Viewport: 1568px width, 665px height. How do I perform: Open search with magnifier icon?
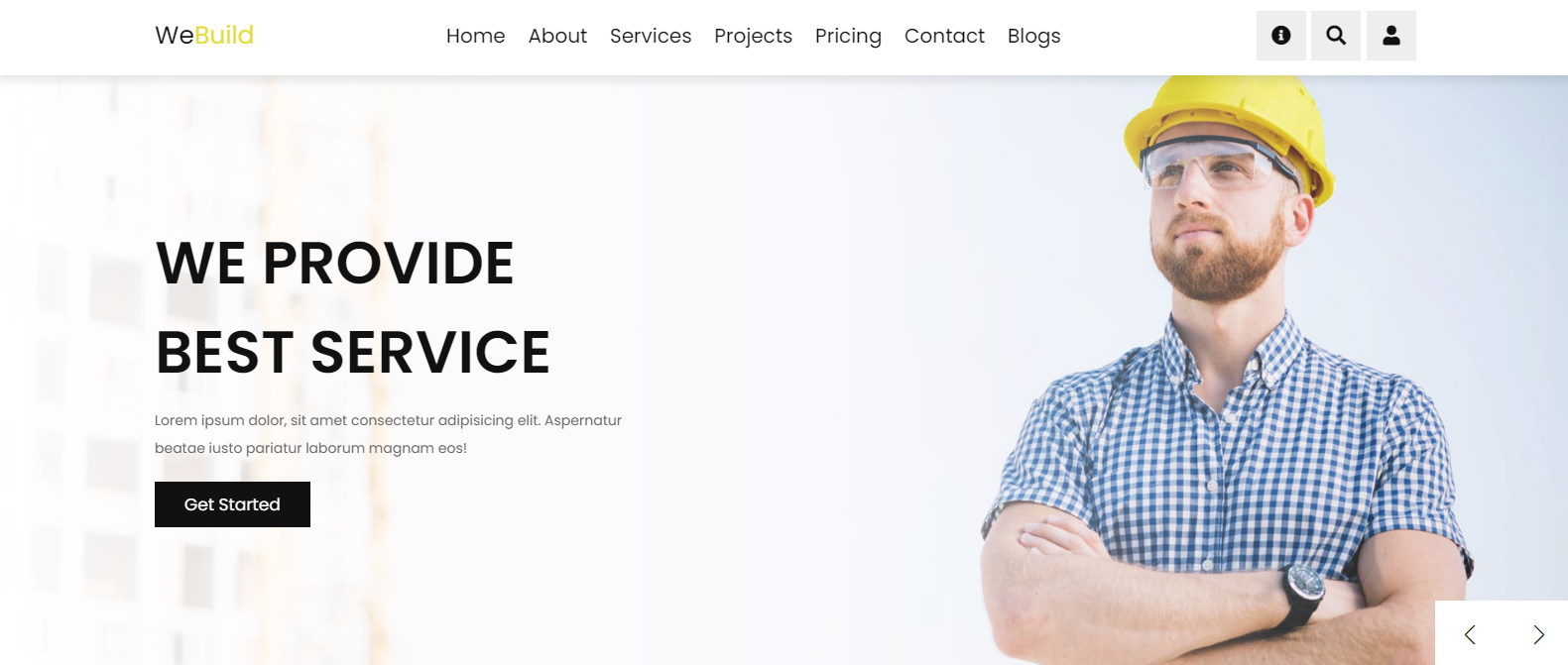[x=1336, y=36]
